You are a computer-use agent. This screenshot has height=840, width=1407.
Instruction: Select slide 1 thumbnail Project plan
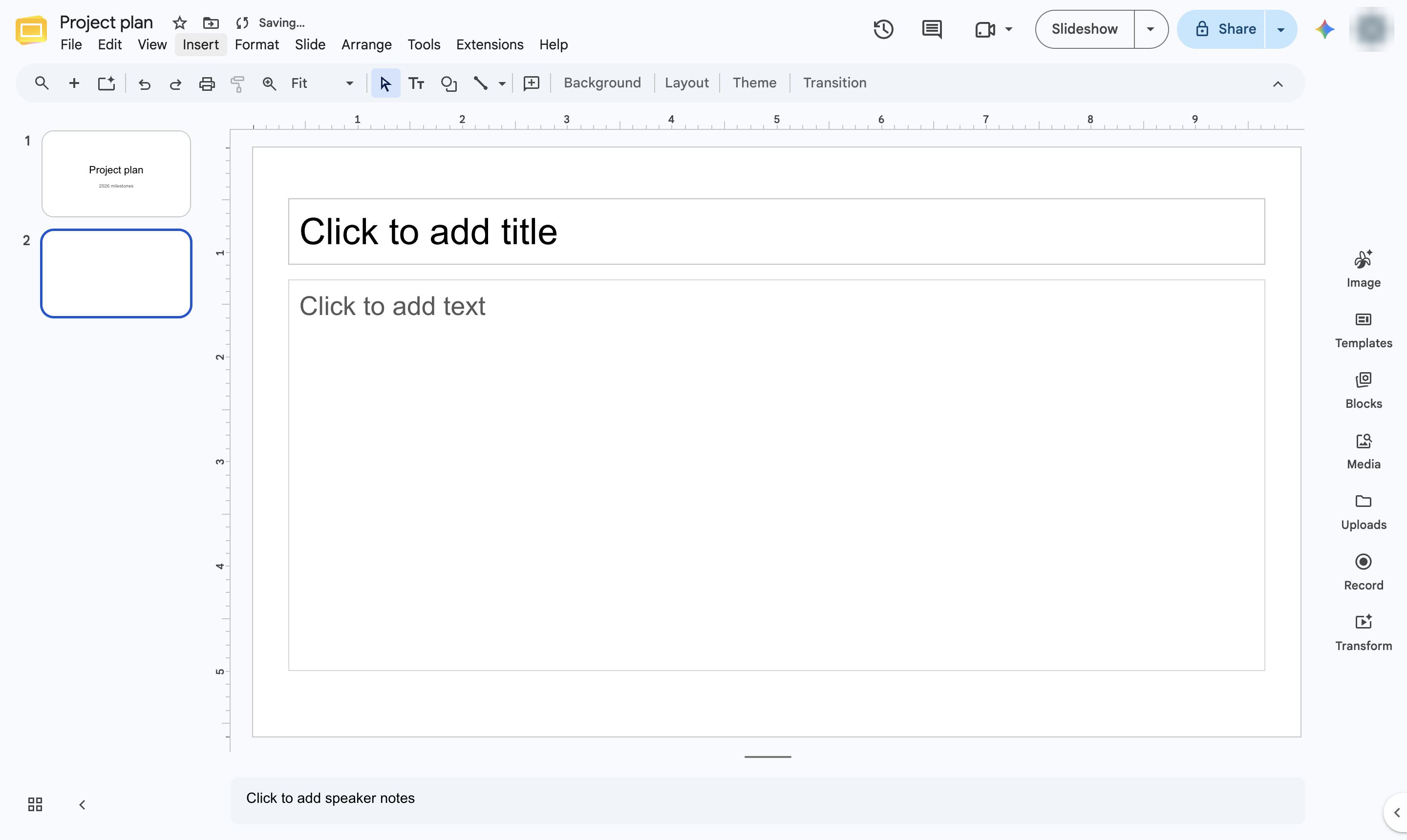click(x=116, y=174)
